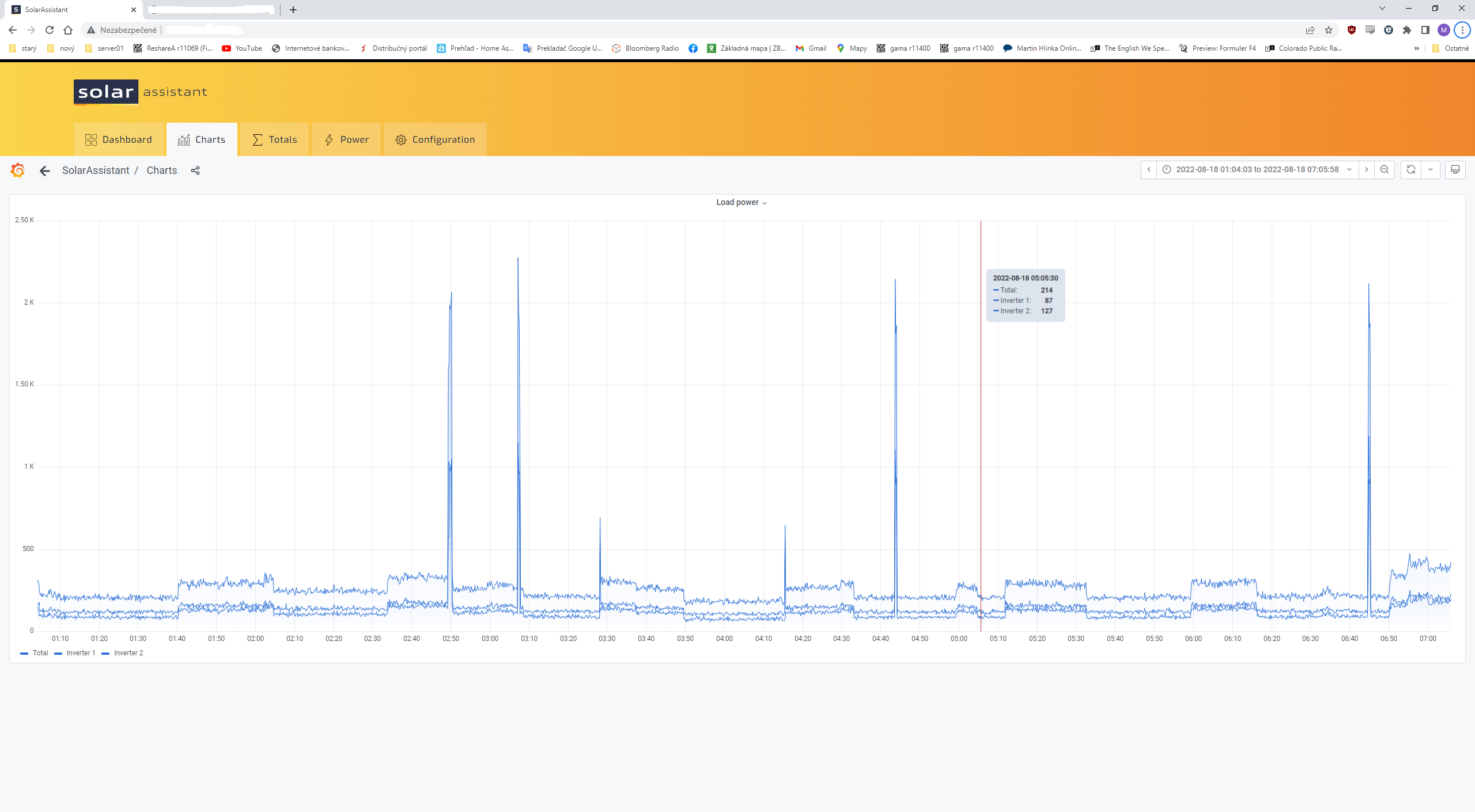
Task: Open the Load power panel menu
Action: [x=741, y=202]
